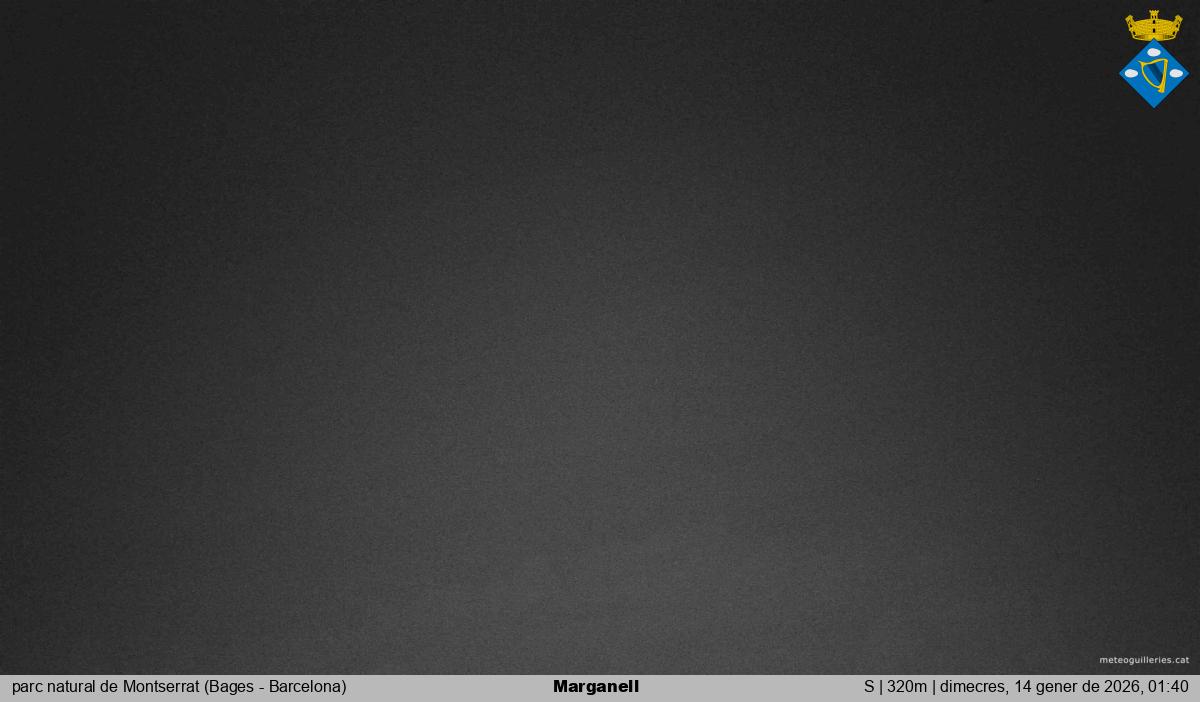Click the "01:40" capture time

coord(1169,687)
